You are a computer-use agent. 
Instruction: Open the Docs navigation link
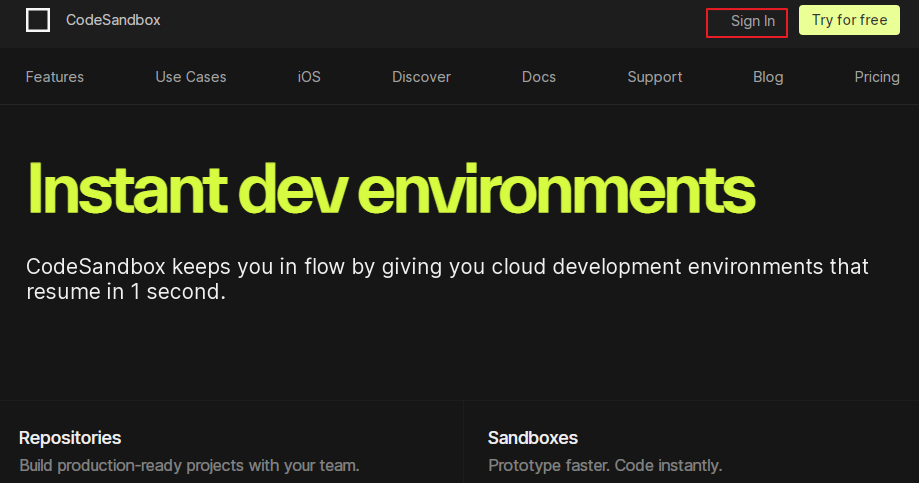point(539,77)
